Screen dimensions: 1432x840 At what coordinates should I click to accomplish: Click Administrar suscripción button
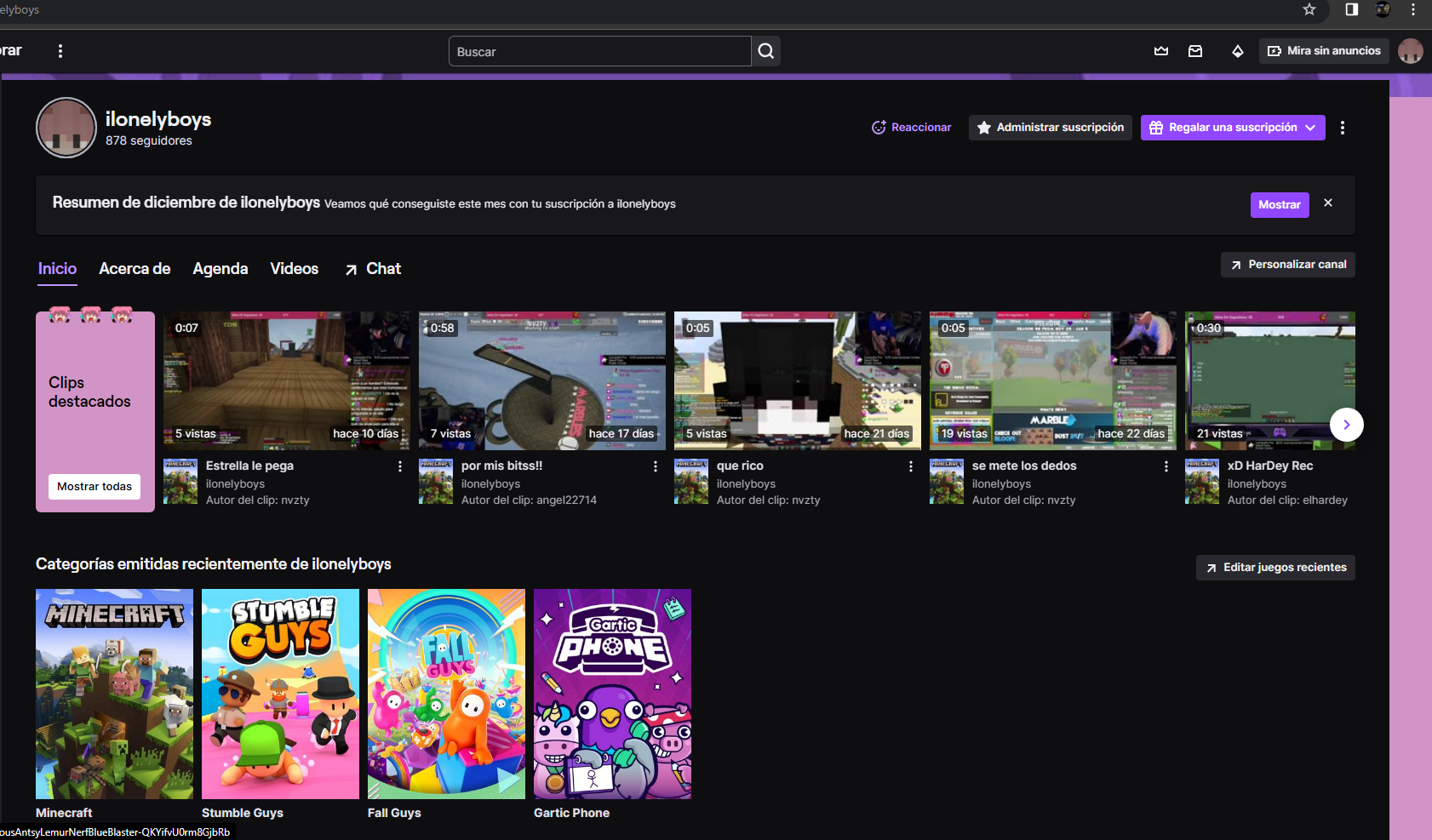pos(1050,128)
